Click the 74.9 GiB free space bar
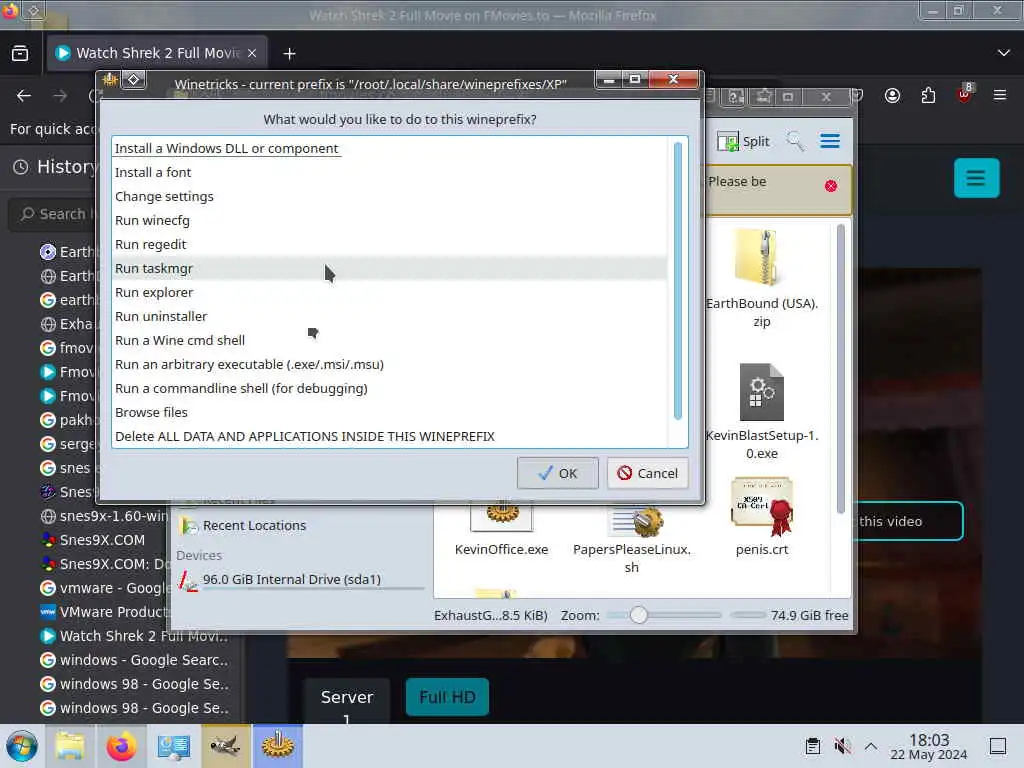The width and height of the screenshot is (1024, 768). 748,615
